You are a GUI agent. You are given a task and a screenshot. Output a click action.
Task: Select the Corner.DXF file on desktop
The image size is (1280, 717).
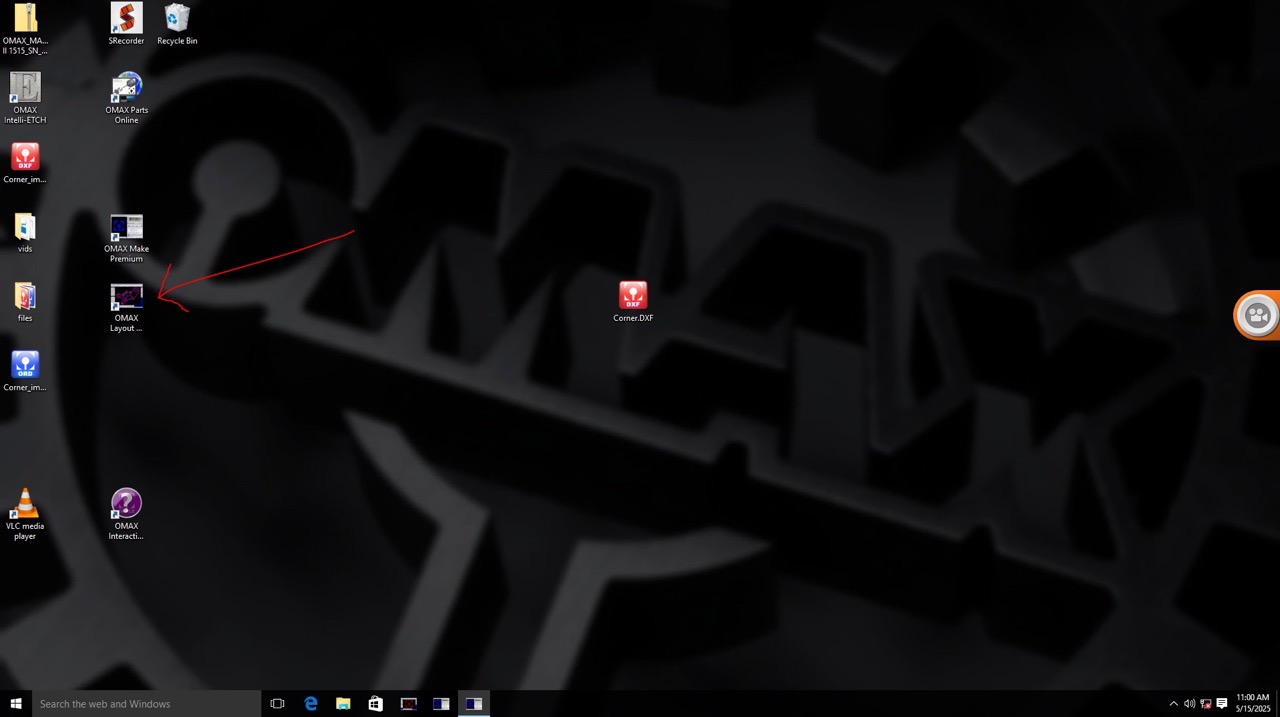click(x=633, y=301)
